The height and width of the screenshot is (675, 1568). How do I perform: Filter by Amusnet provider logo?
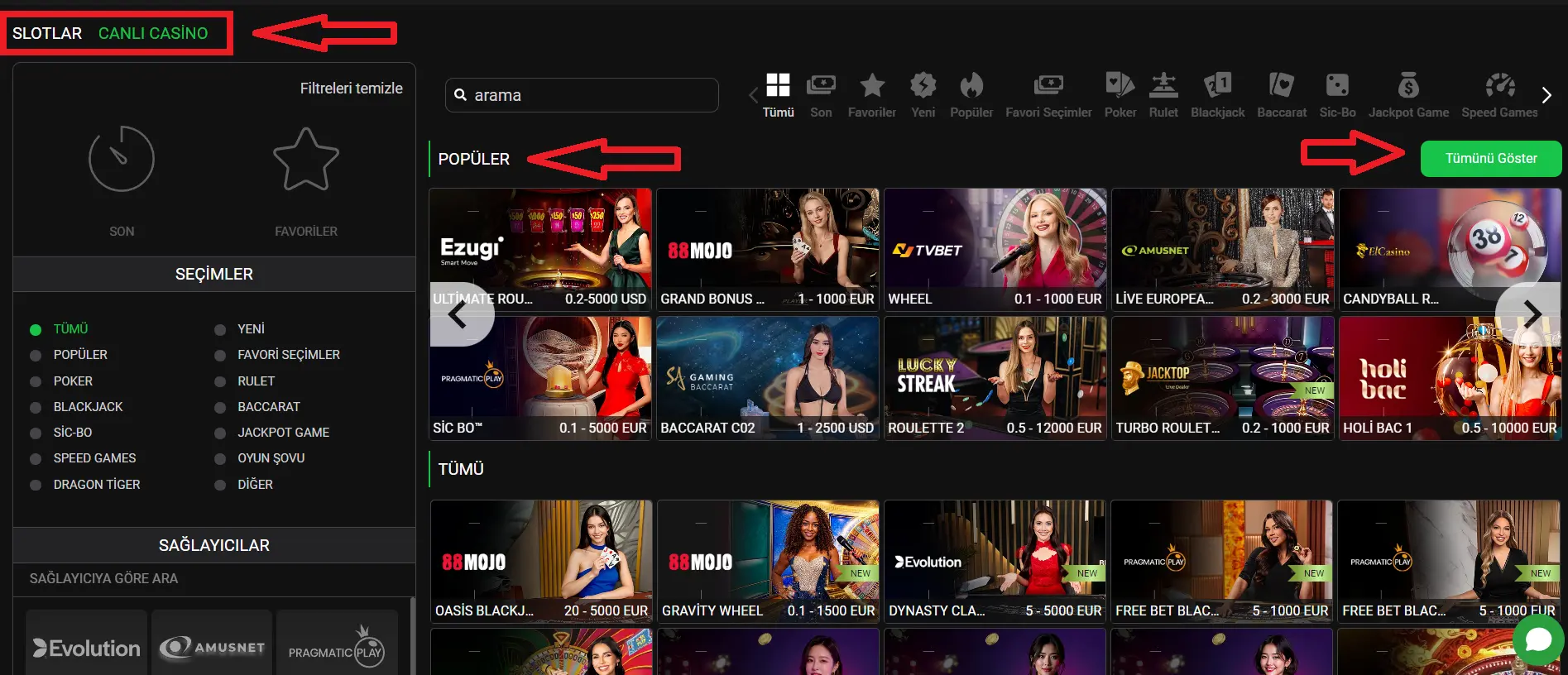(212, 648)
